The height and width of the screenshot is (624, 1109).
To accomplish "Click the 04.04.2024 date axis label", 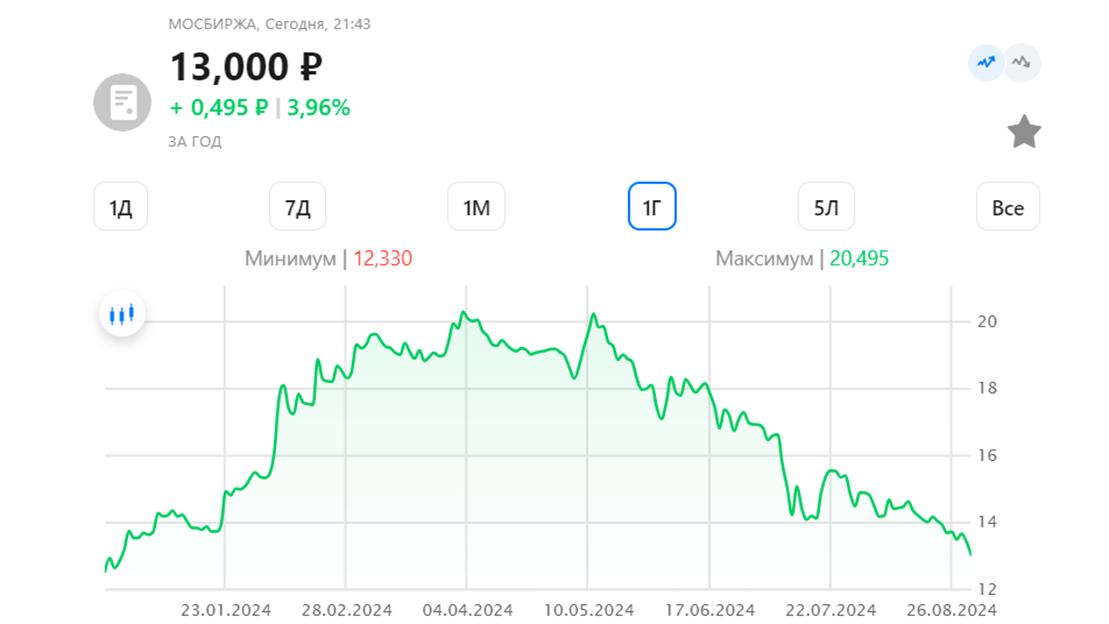I will tap(468, 610).
